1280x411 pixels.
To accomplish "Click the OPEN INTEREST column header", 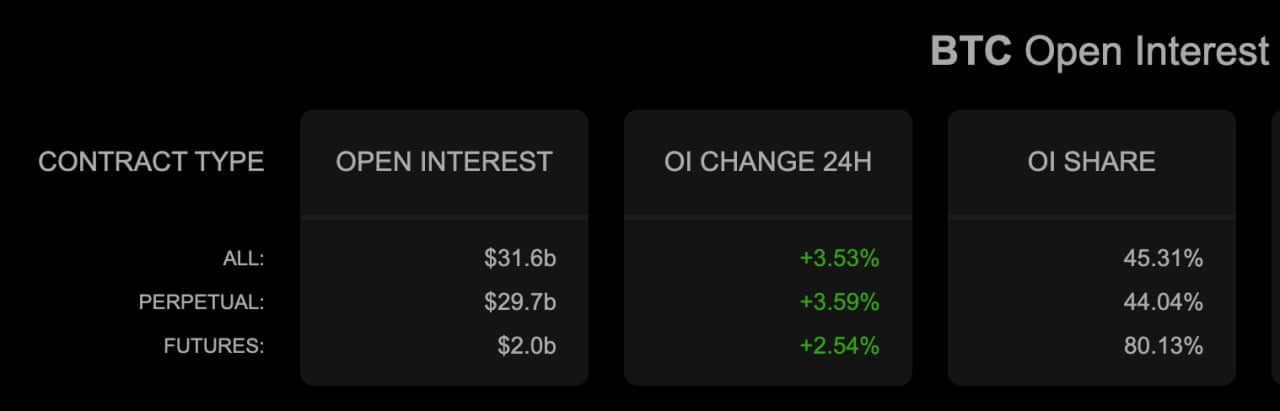I will 444,162.
